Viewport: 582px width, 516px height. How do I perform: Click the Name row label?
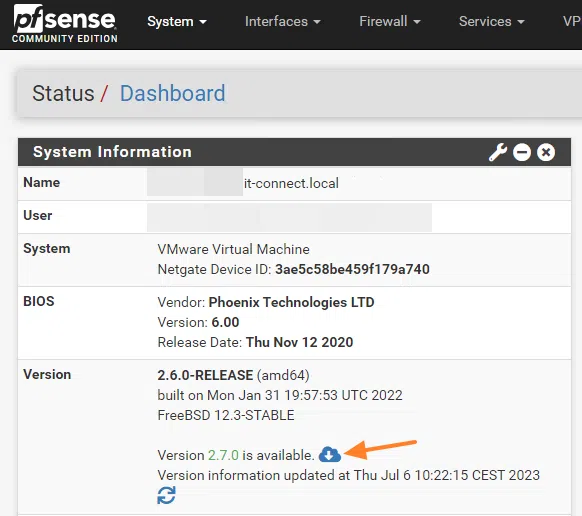(42, 182)
